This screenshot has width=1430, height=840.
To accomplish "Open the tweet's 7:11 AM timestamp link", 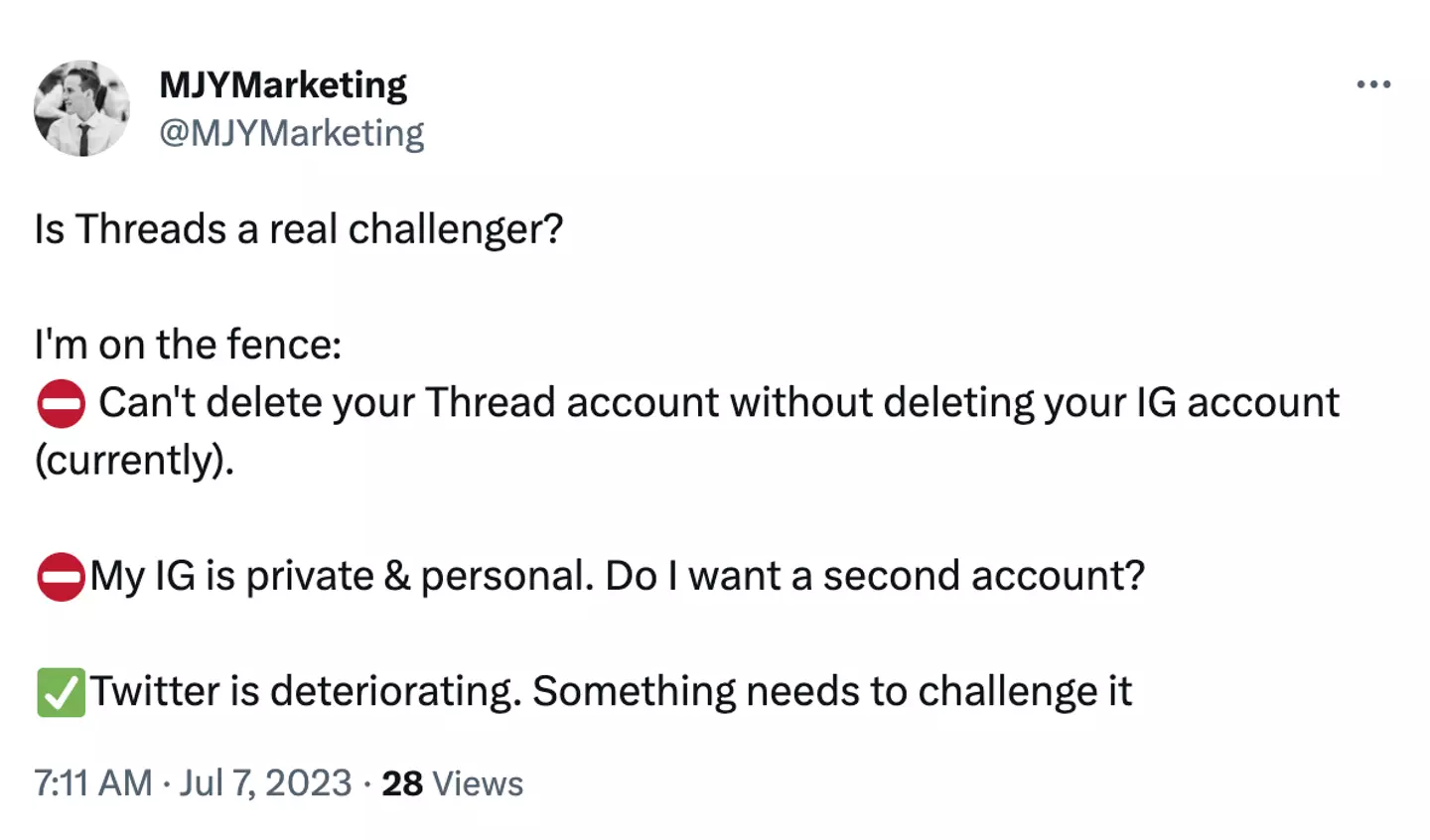I will 92,783.
